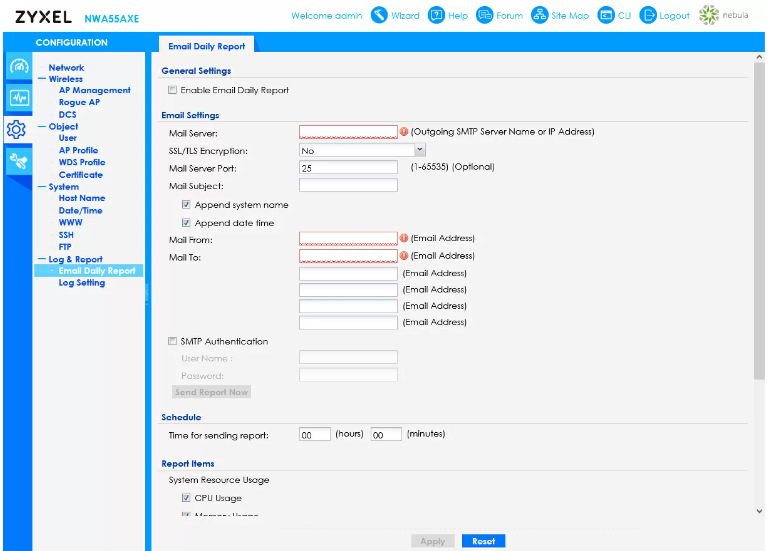Launch the CLI console icon
The height and width of the screenshot is (551, 773).
coord(606,16)
